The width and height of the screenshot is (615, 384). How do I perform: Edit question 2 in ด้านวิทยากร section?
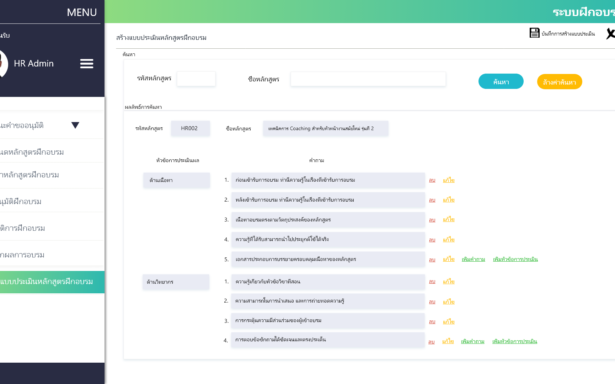coord(449,302)
